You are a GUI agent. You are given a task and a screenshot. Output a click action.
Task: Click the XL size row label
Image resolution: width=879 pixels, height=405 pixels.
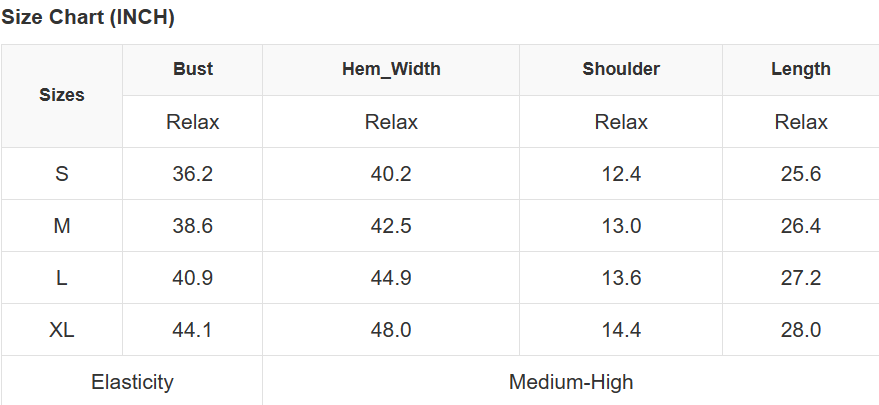tap(62, 330)
